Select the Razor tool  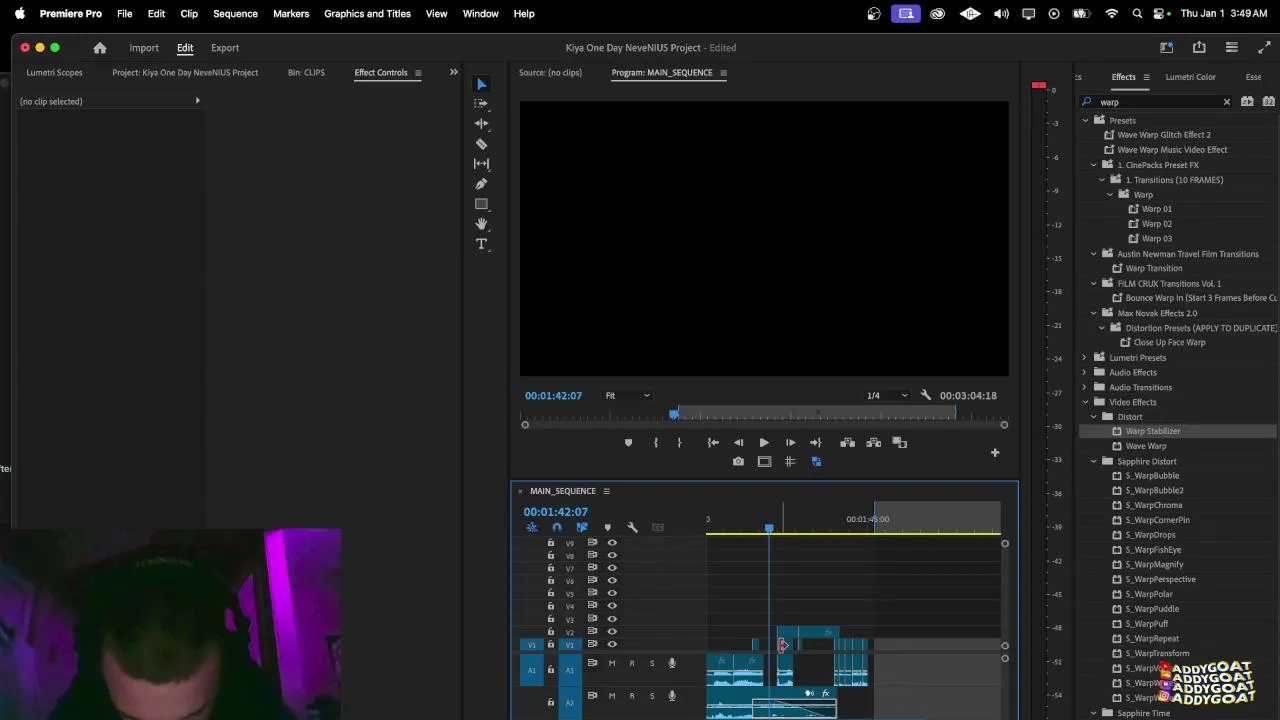(481, 144)
